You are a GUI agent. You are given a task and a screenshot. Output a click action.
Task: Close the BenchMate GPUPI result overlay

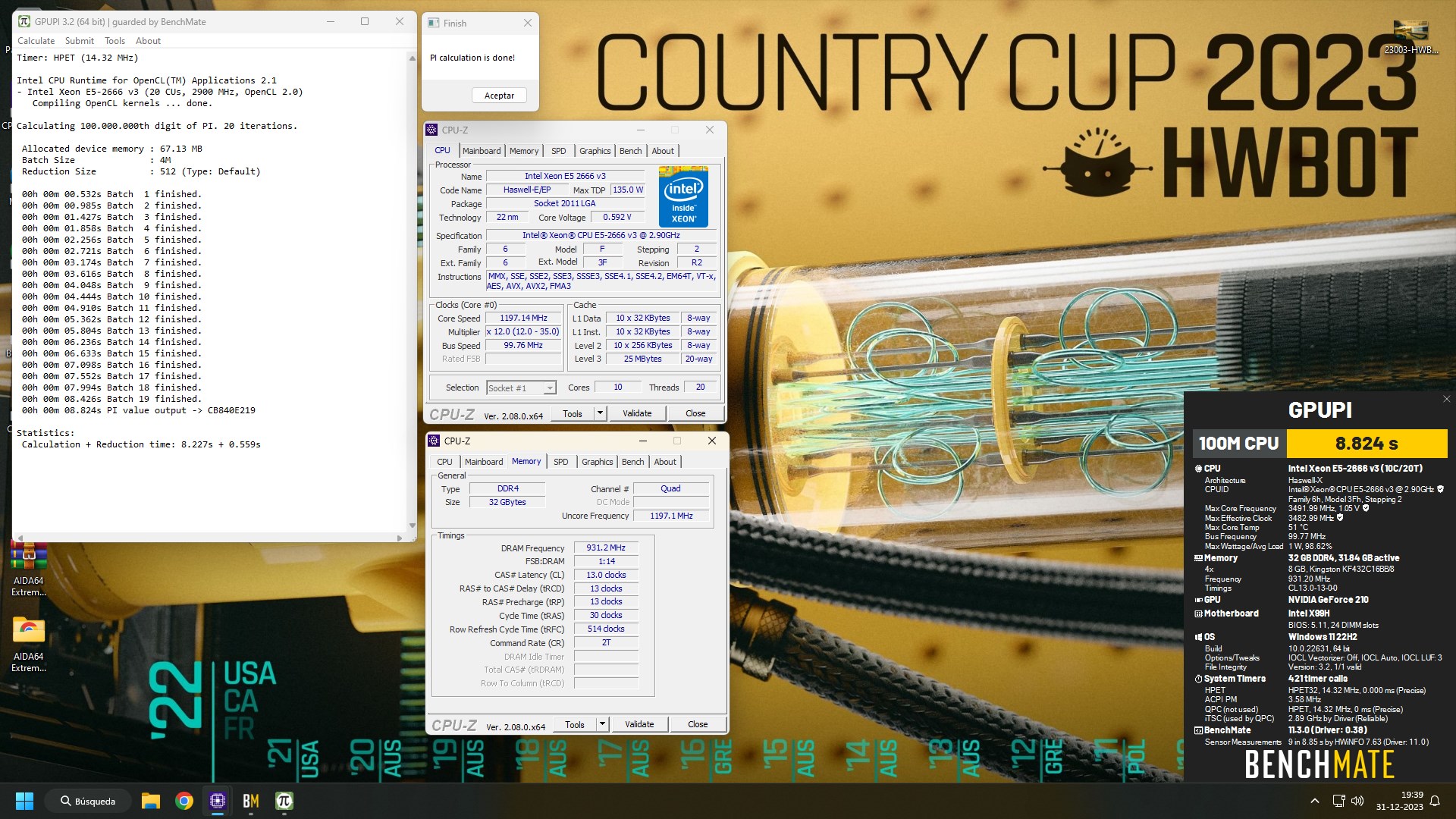tap(1446, 399)
